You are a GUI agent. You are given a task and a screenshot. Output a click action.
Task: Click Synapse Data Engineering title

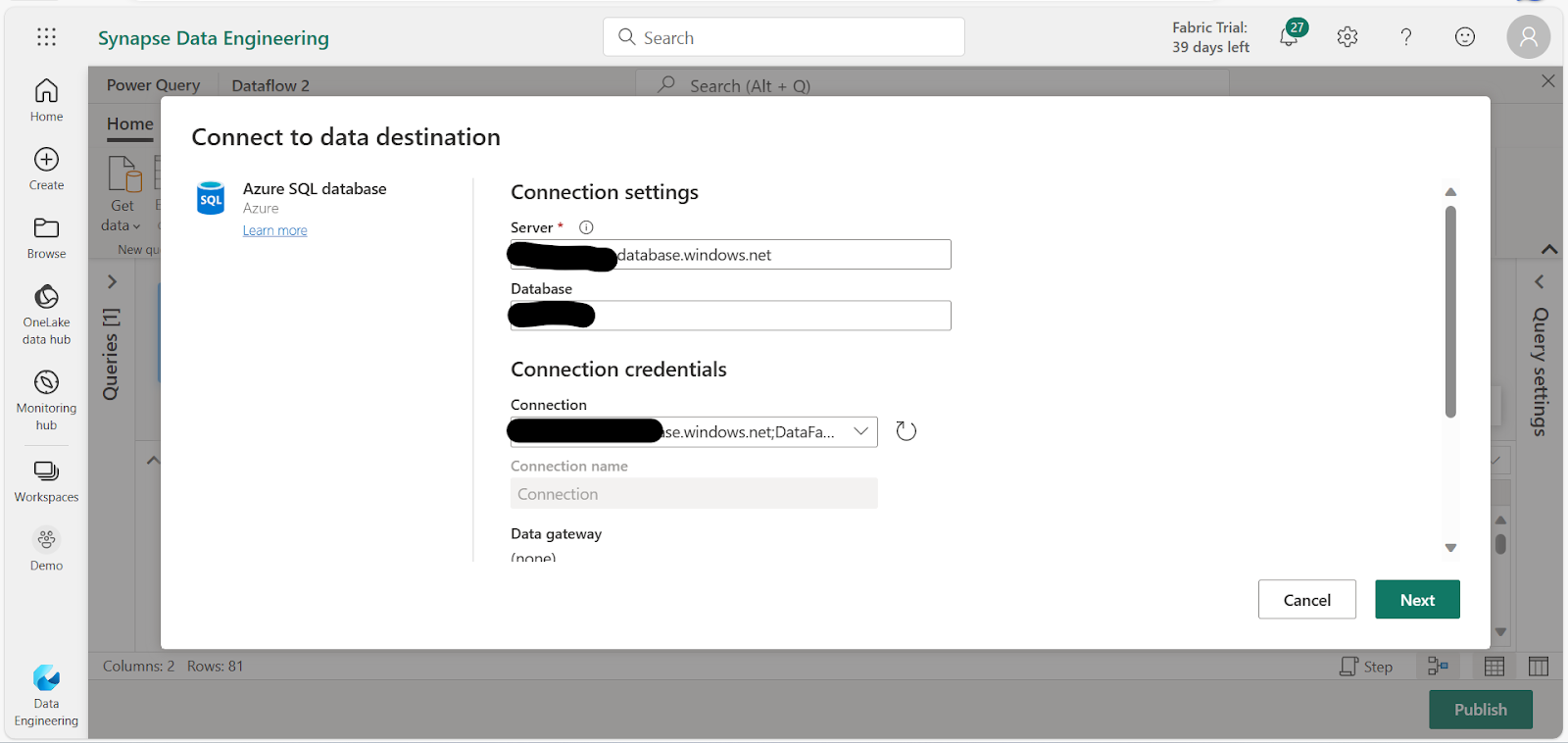click(214, 38)
